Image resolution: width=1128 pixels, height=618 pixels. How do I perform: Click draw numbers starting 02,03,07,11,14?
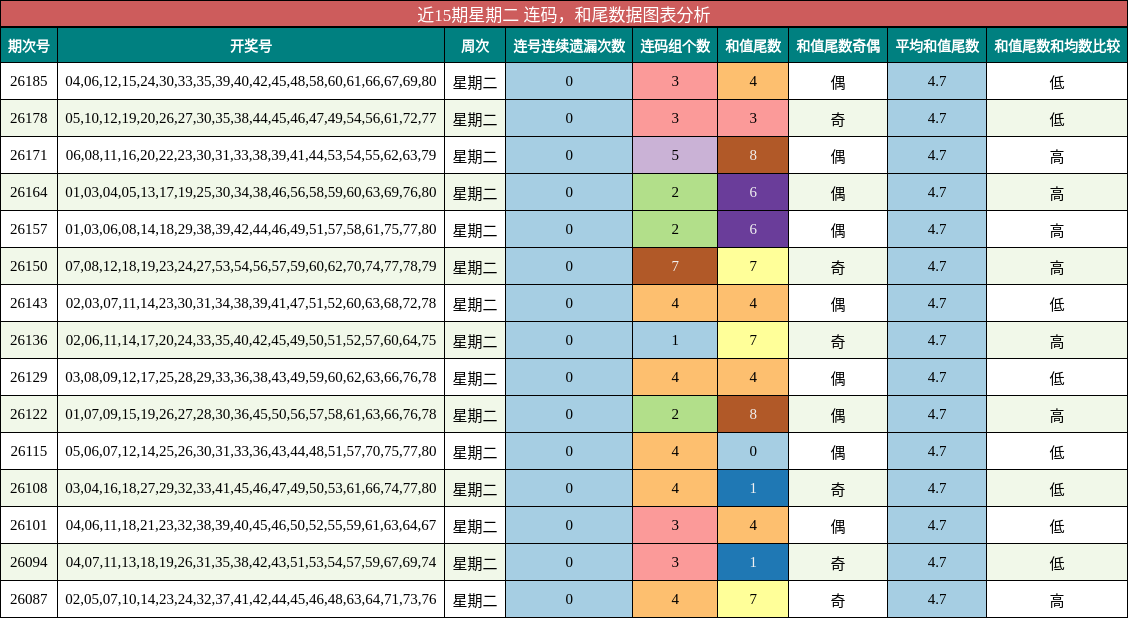(x=251, y=304)
